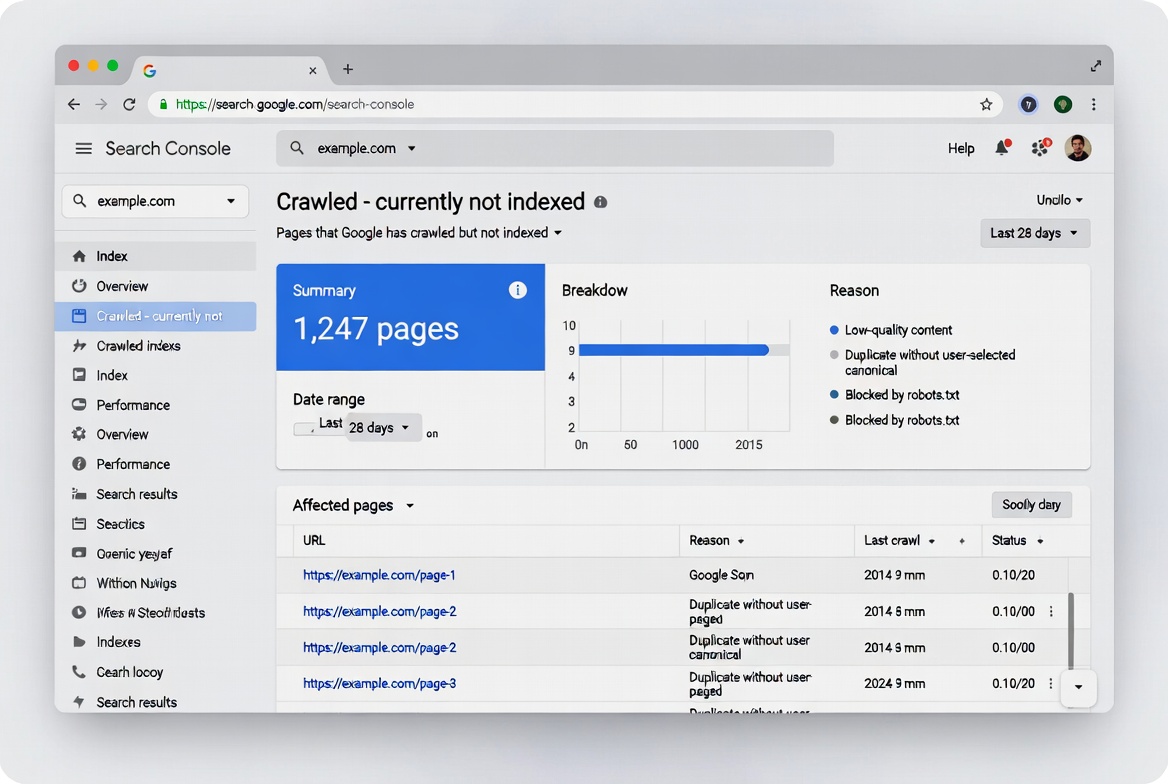Open the hamburger menu next to Search Console
The width and height of the screenshot is (1168, 784).
tap(84, 148)
